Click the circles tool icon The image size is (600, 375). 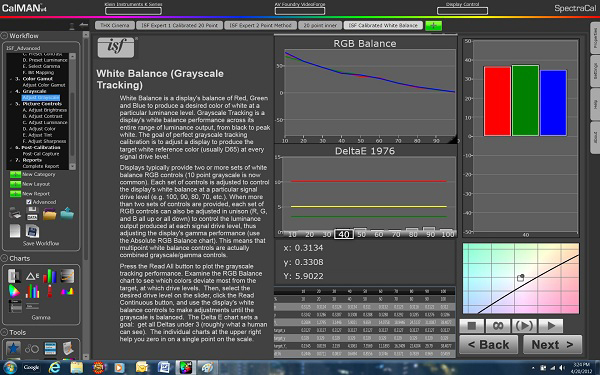pyautogui.click(x=31, y=349)
